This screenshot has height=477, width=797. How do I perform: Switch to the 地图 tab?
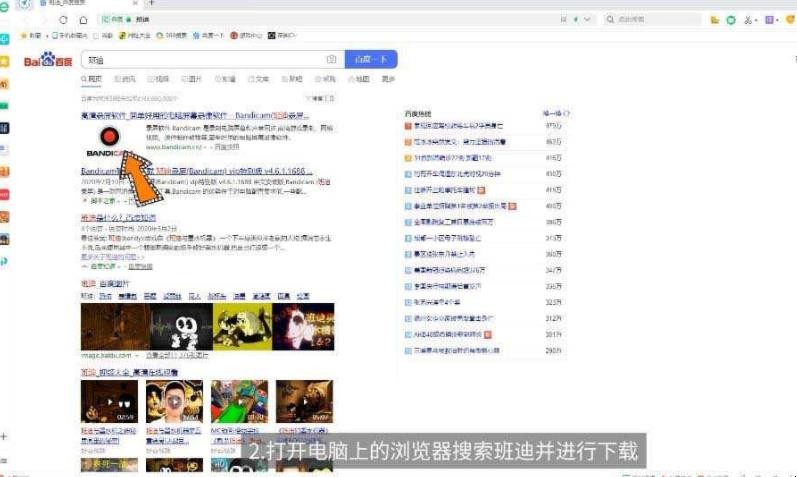[x=359, y=79]
